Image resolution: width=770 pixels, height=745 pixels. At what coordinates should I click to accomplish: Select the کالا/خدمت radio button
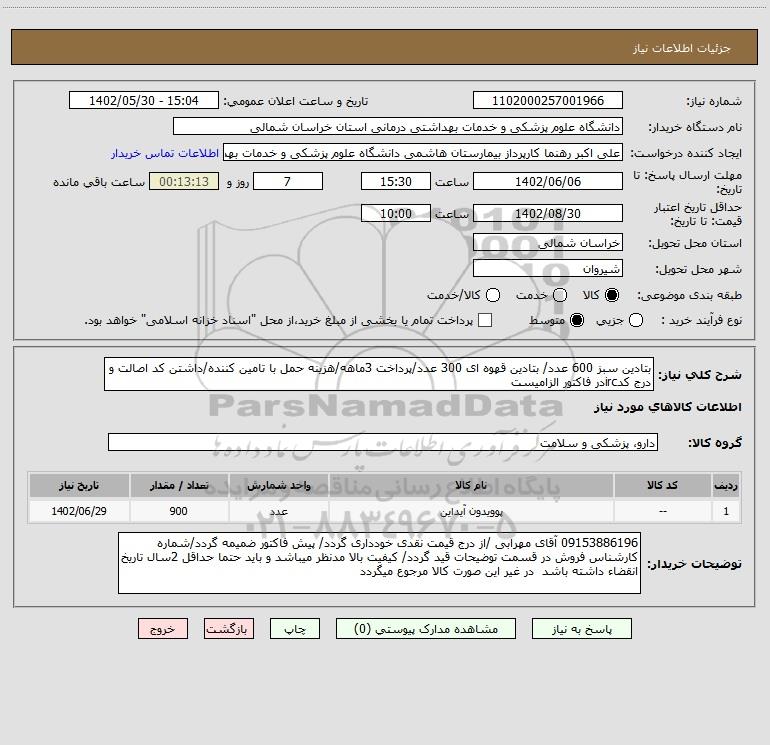[493, 295]
